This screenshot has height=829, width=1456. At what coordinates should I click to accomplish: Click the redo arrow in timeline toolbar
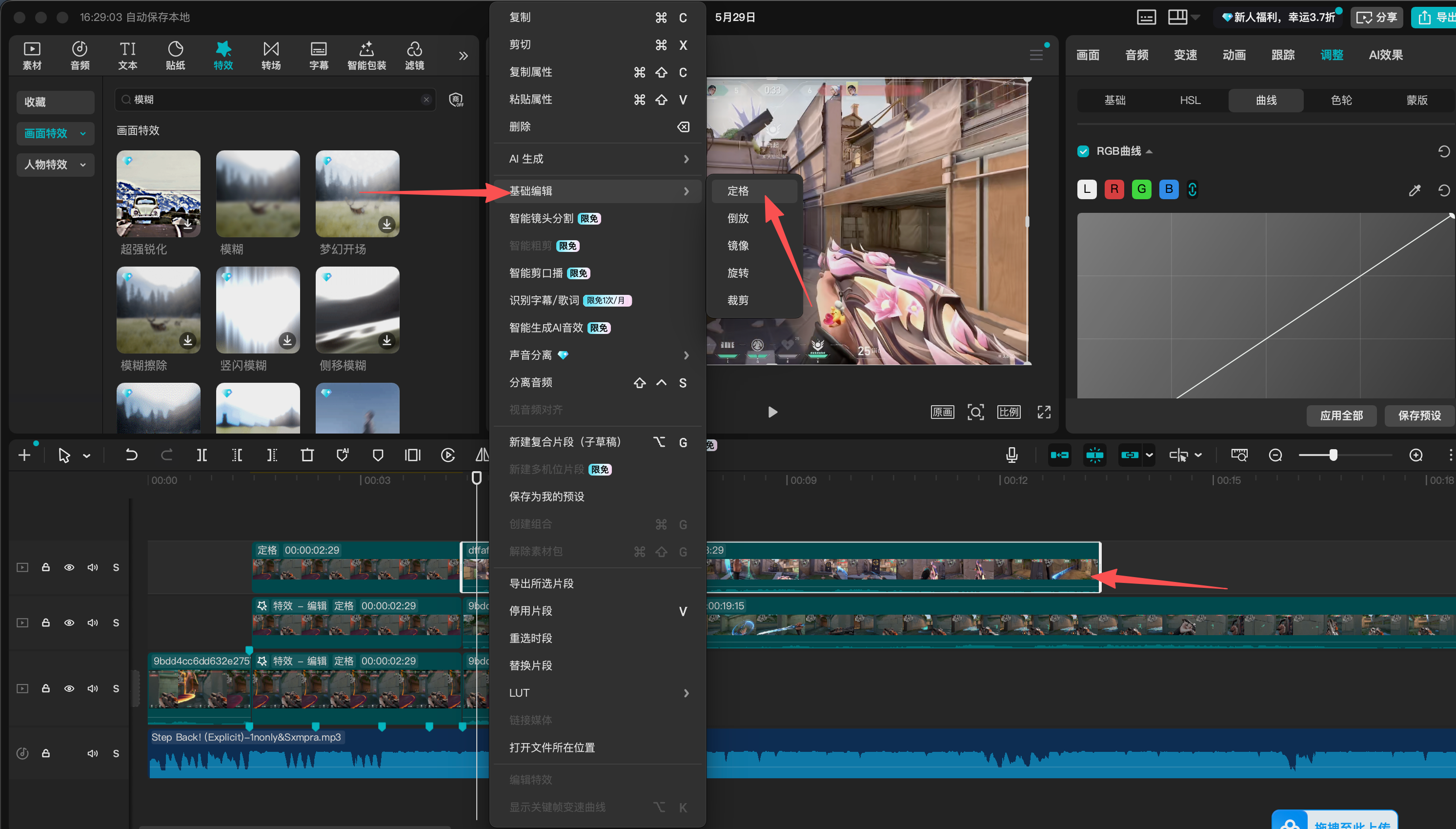166,455
